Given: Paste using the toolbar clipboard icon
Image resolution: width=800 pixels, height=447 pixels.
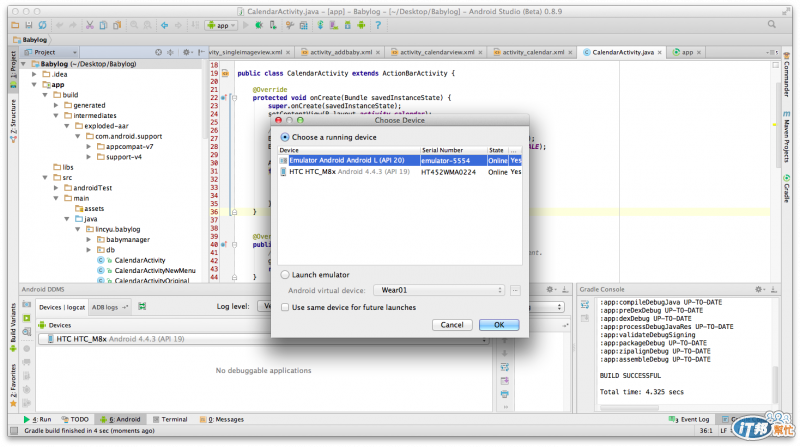Looking at the screenshot, I should point(117,25).
